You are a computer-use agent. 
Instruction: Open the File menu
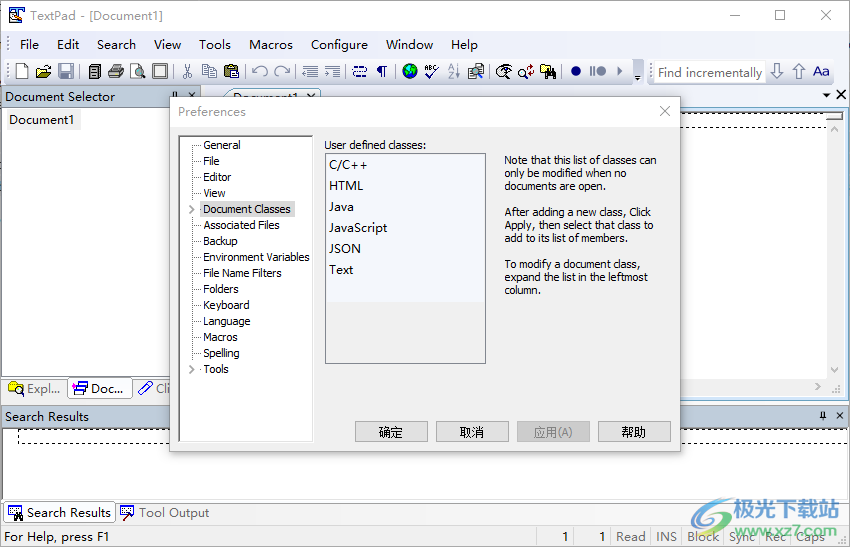click(x=29, y=45)
